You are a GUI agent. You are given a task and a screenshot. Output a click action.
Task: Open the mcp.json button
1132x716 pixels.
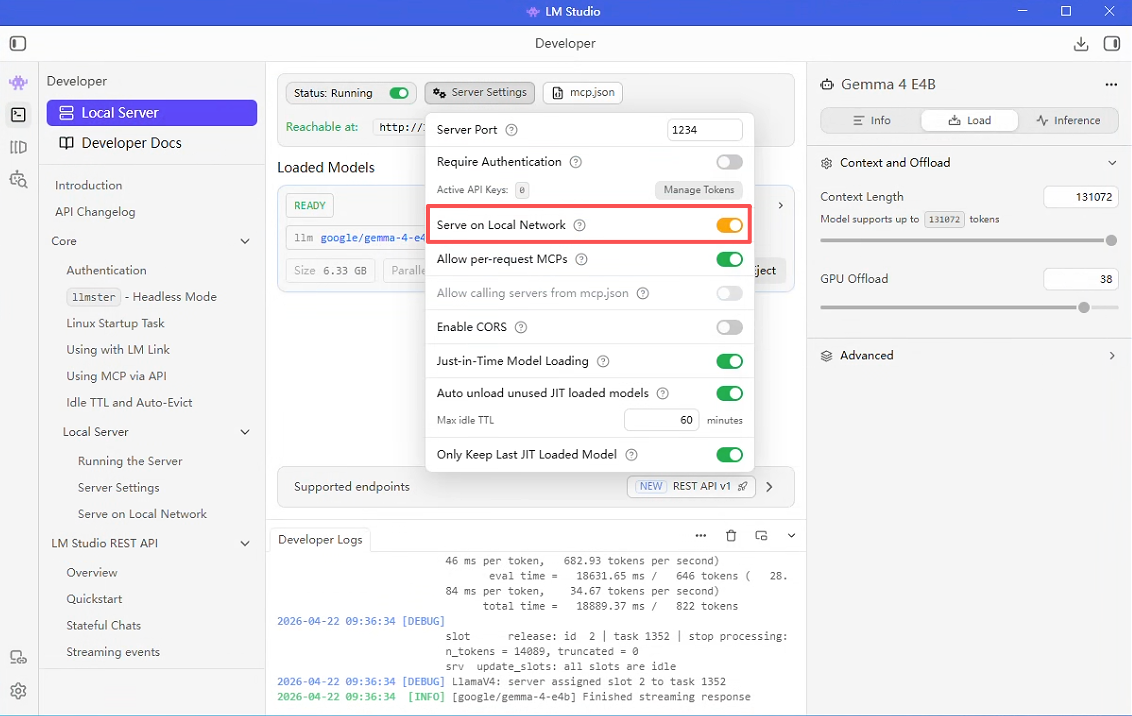point(583,93)
